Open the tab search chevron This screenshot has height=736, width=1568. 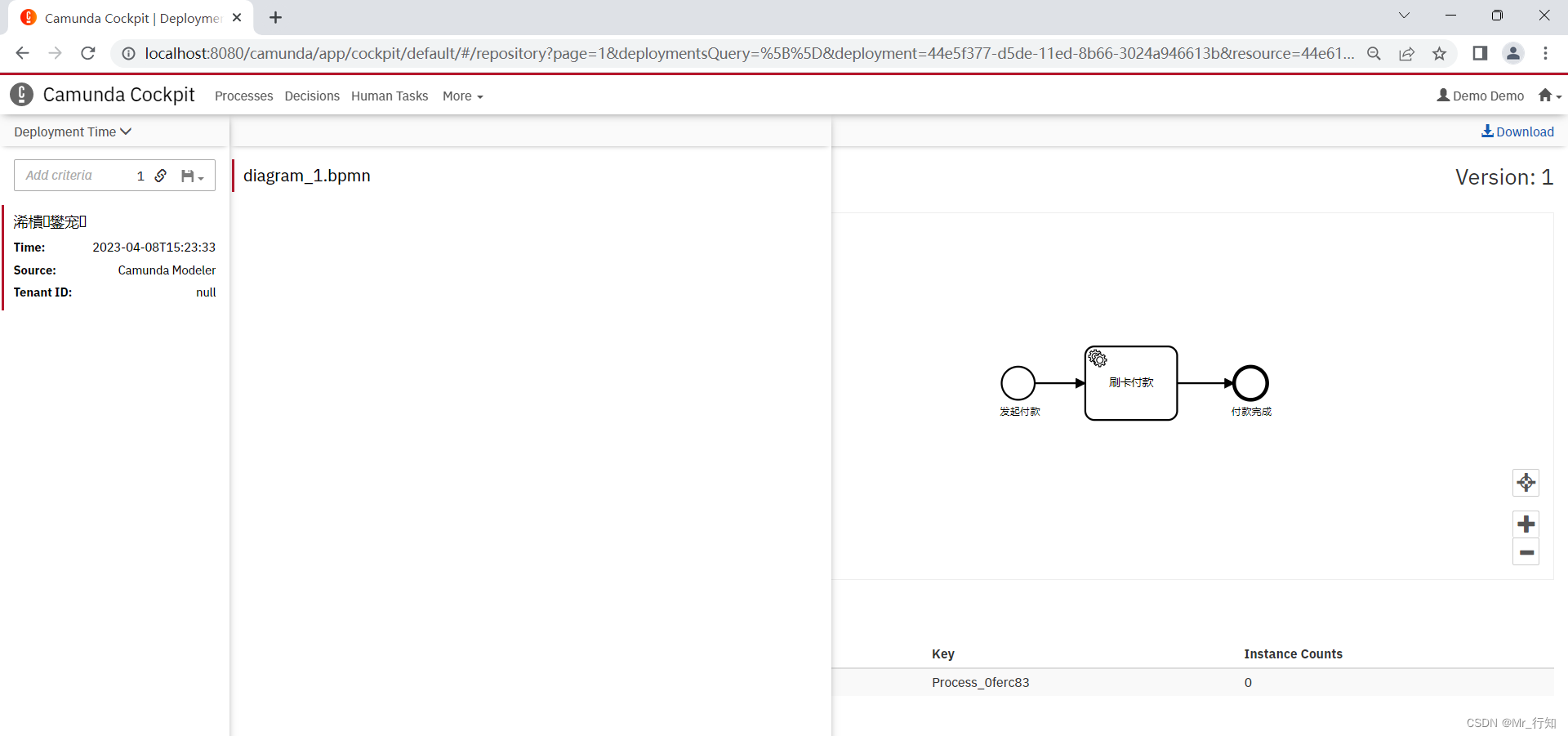1404,16
